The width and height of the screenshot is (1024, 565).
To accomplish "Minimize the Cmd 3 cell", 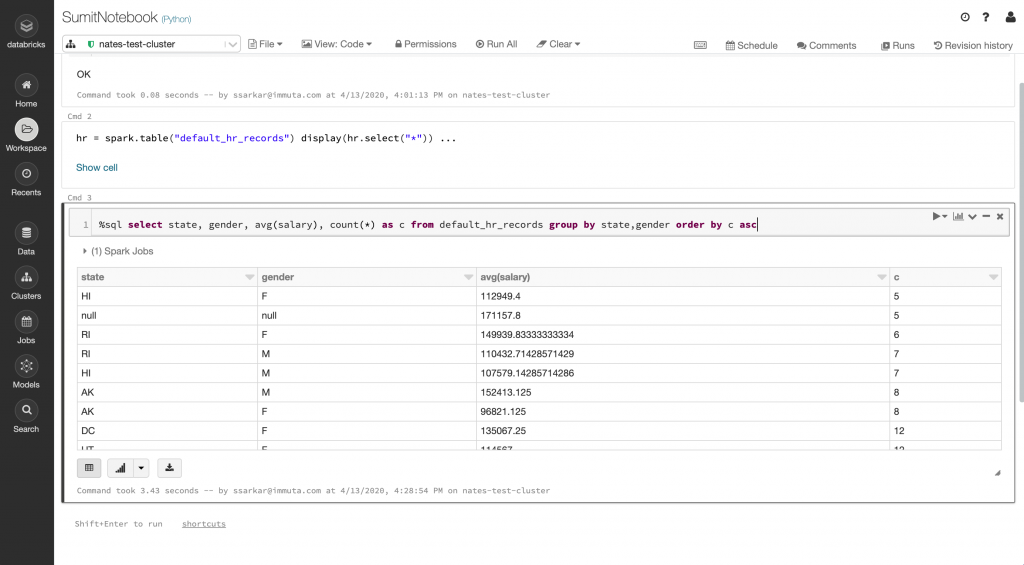I will point(986,216).
